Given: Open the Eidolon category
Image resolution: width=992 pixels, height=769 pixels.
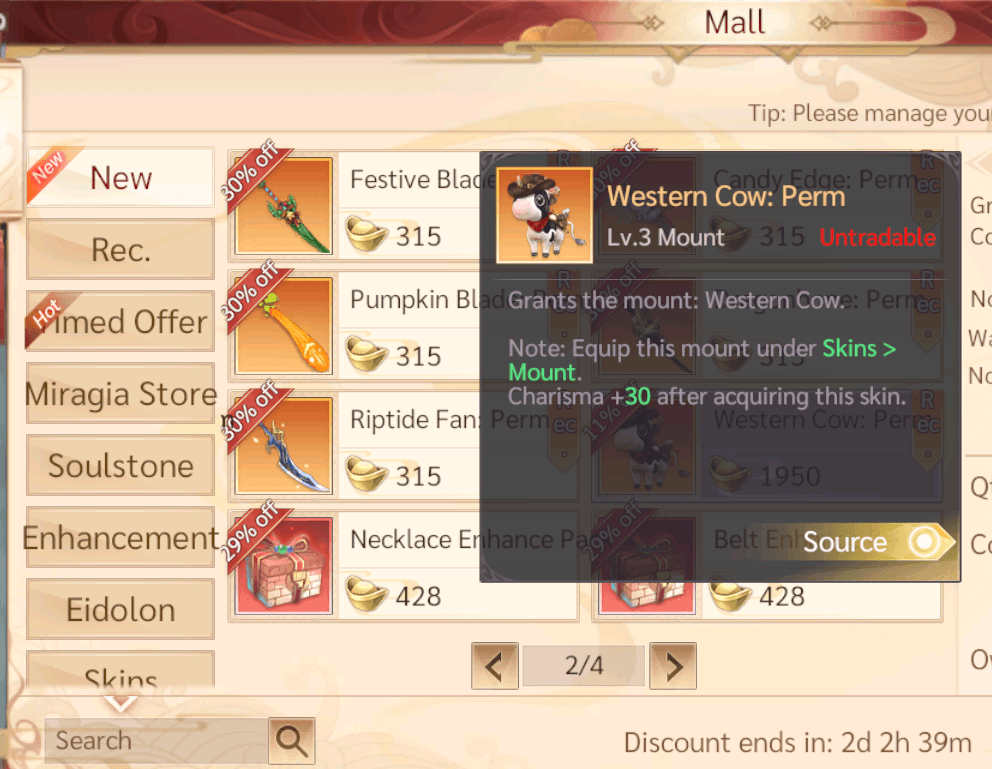Looking at the screenshot, I should point(121,610).
